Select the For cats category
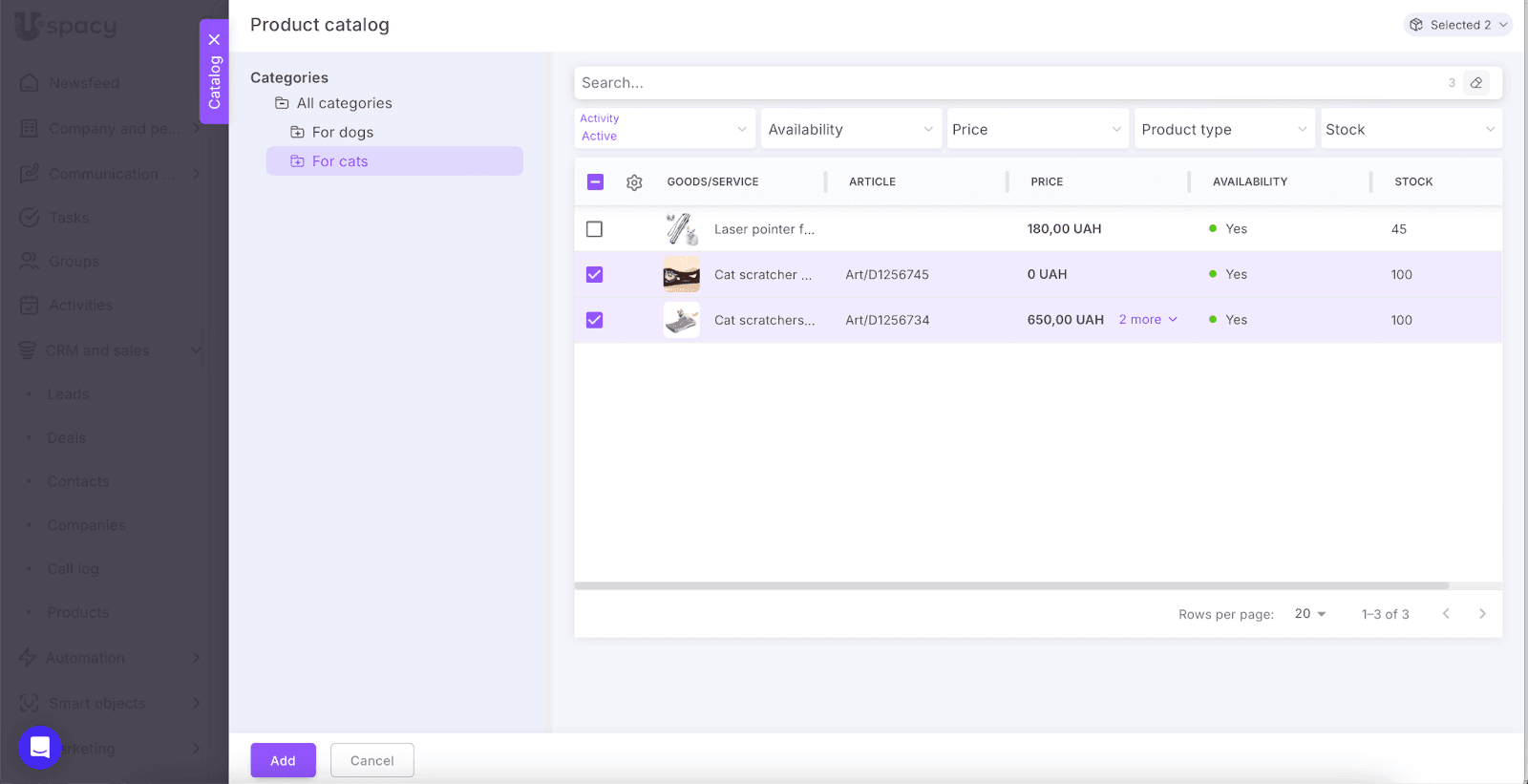The height and width of the screenshot is (784, 1528). pos(340,161)
